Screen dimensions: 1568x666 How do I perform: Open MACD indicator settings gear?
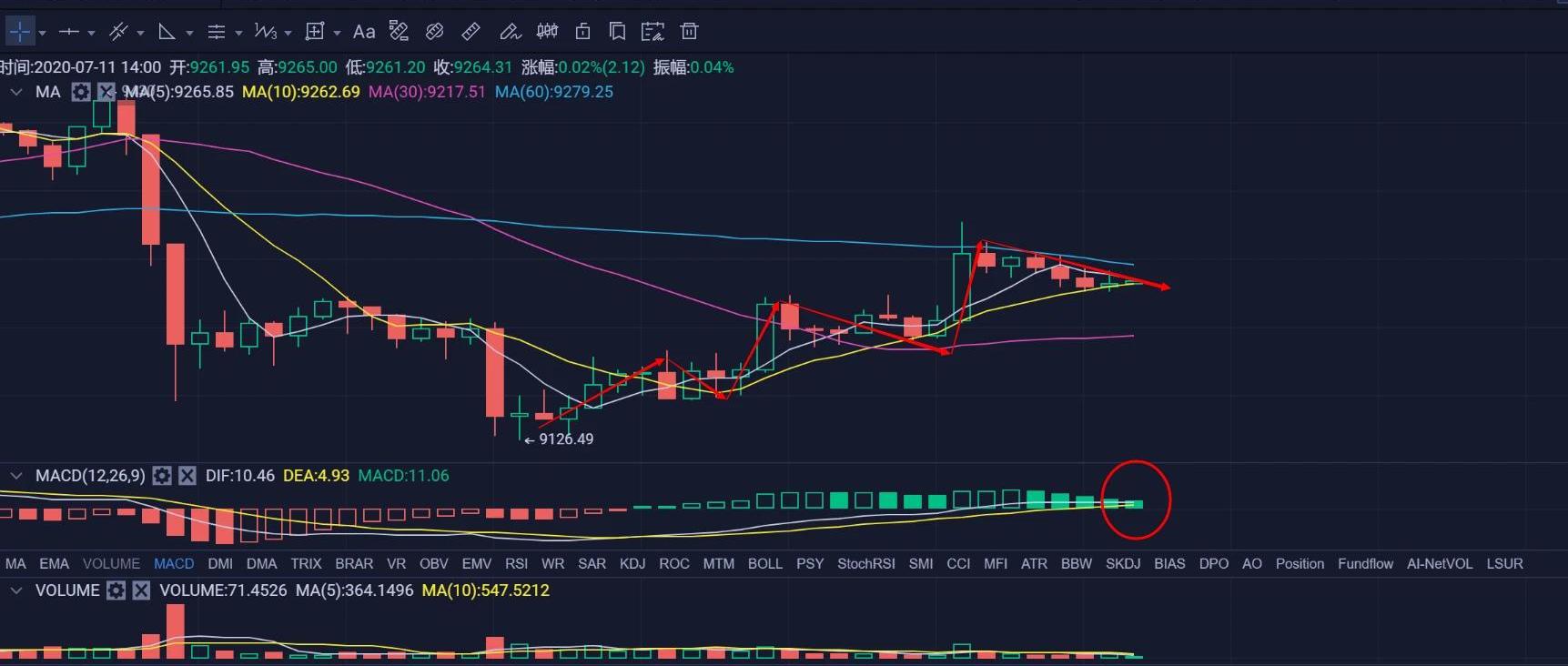click(162, 476)
